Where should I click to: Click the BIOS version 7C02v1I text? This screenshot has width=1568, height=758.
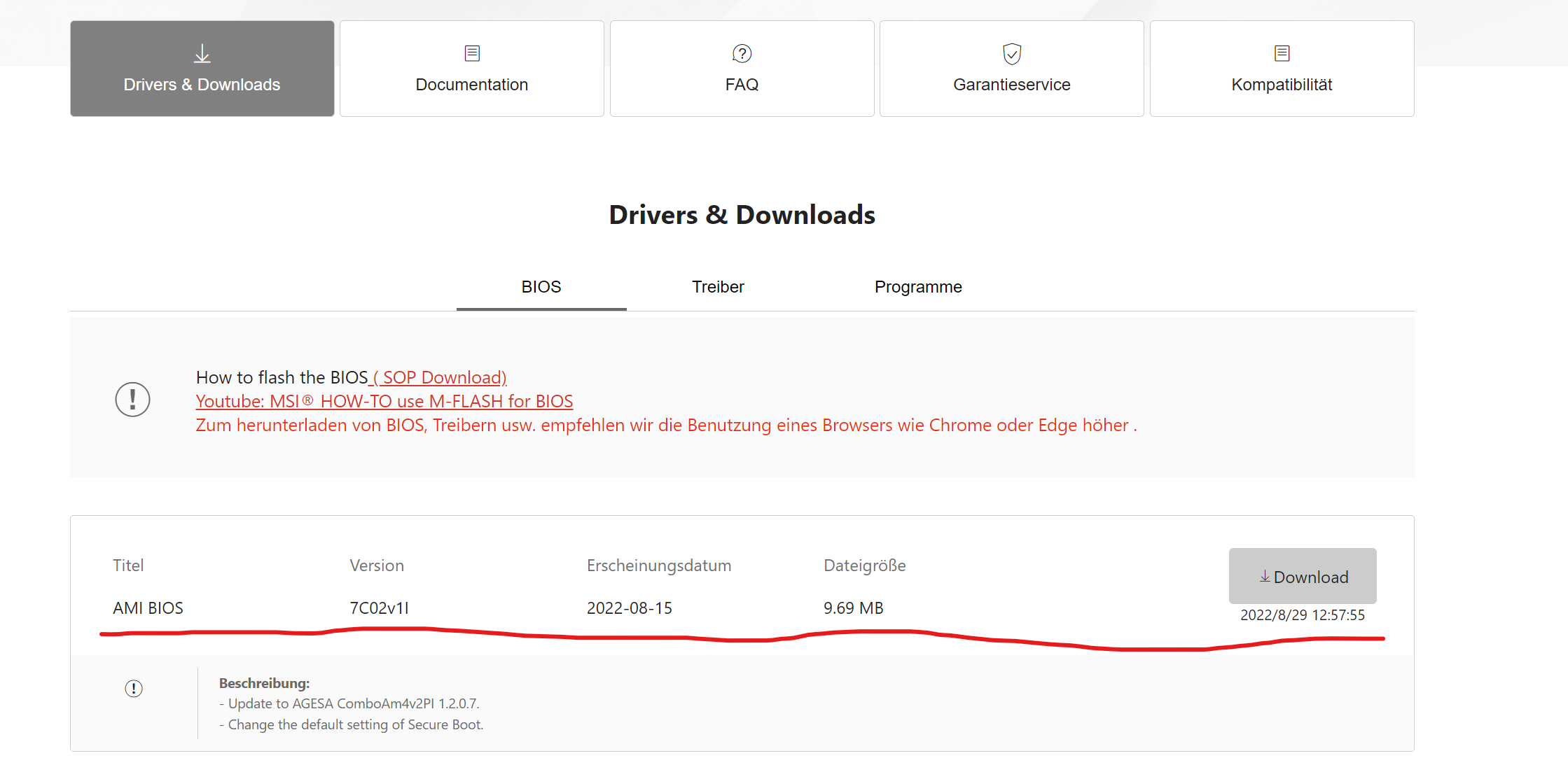(x=379, y=608)
